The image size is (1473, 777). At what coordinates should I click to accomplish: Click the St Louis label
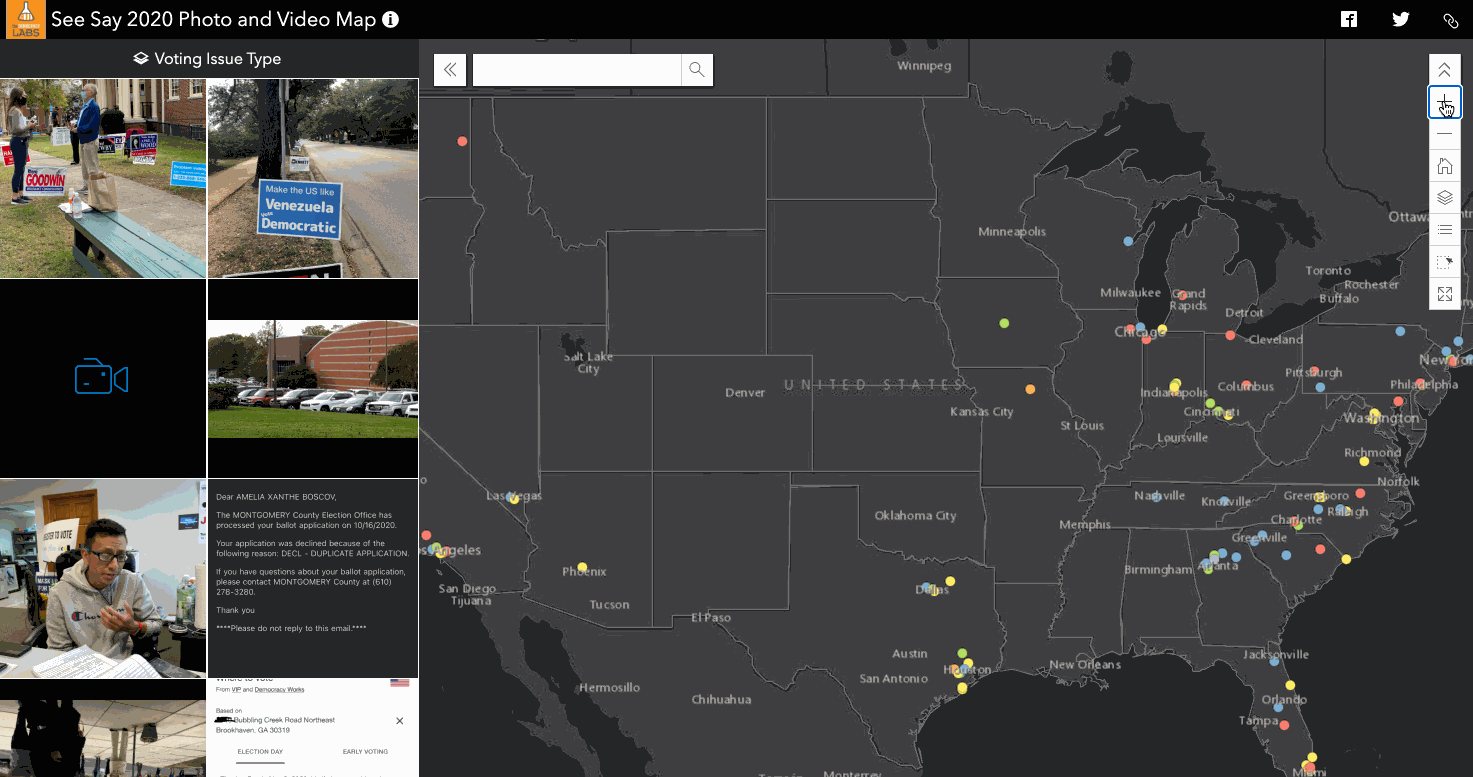point(1081,426)
